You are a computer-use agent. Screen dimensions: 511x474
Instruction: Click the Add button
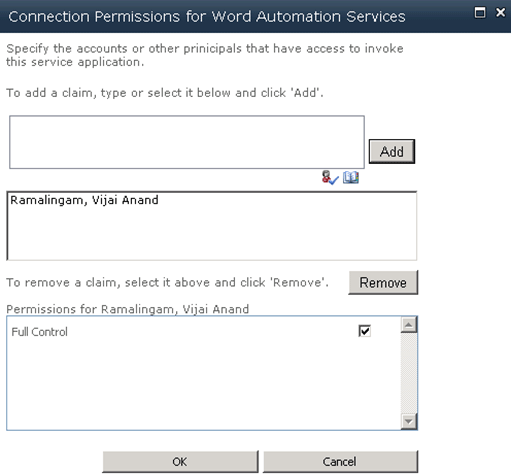[392, 152]
